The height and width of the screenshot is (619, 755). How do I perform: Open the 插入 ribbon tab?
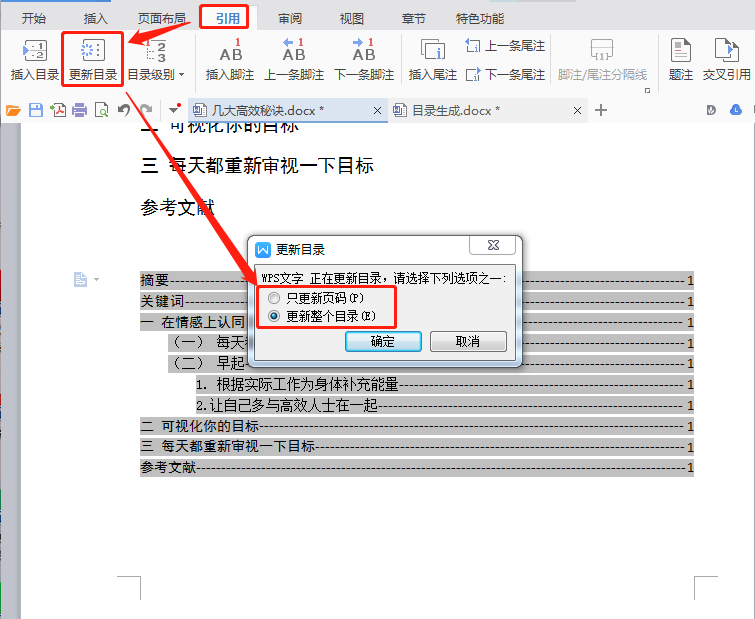coord(95,19)
